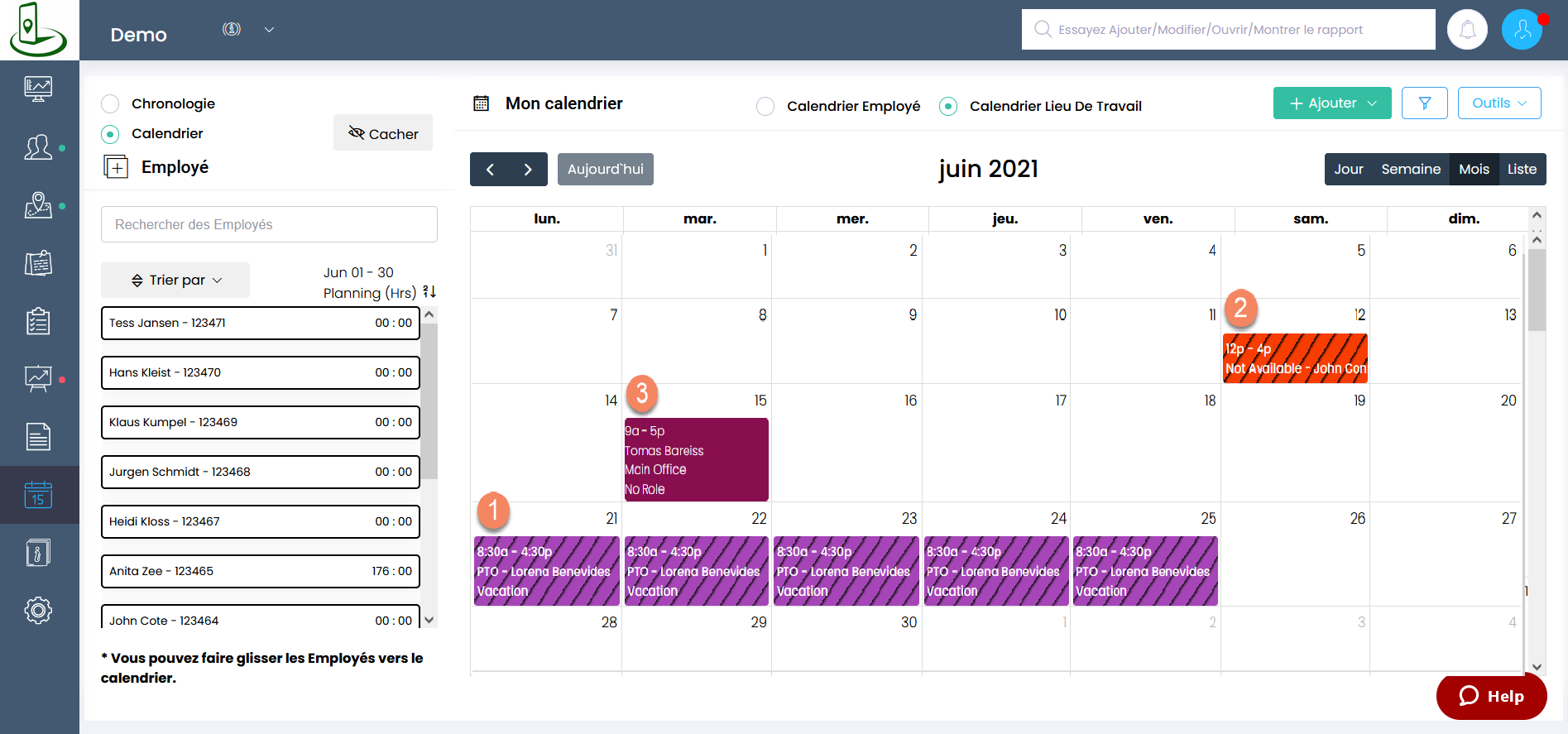Viewport: 1568px width, 734px height.
Task: Open the Outils dropdown menu
Action: (x=1498, y=103)
